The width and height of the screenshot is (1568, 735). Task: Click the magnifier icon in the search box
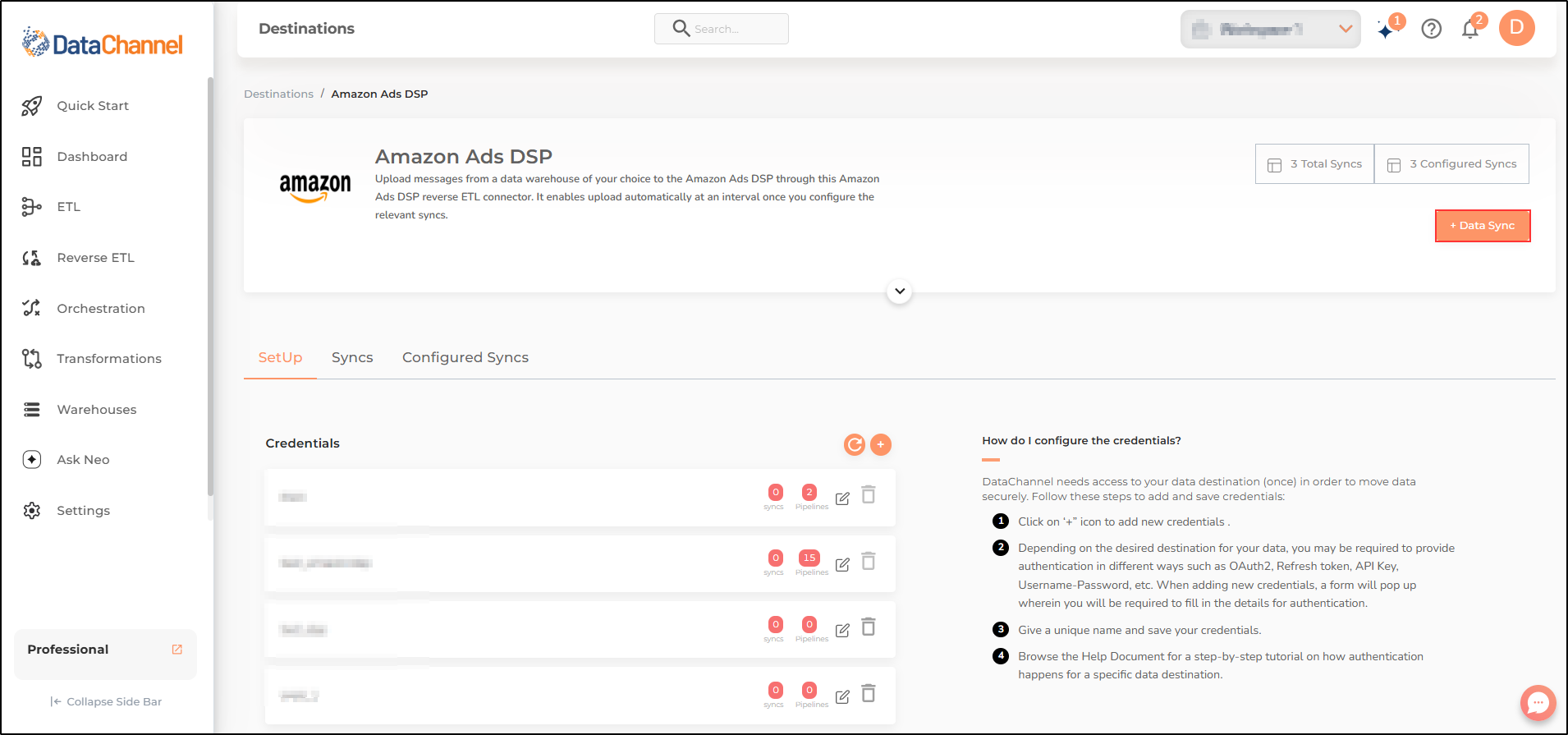(681, 29)
